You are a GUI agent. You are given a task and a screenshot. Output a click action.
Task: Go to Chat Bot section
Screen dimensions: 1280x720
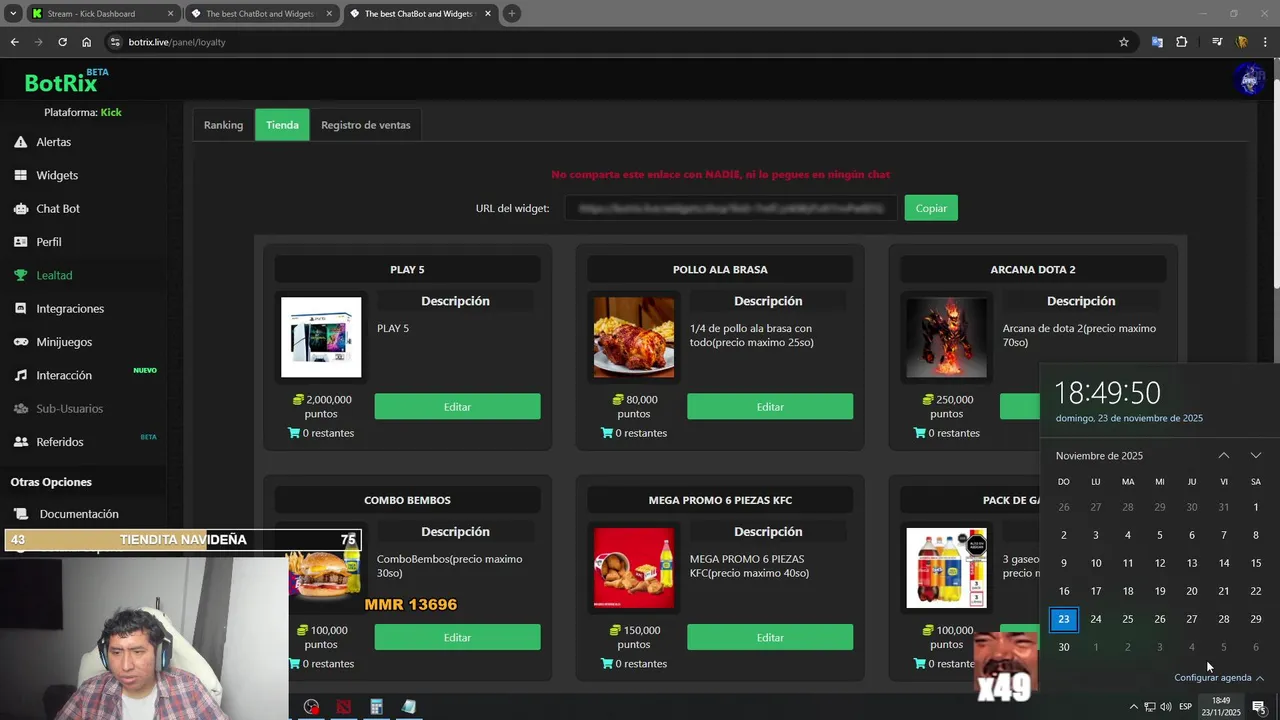[x=58, y=209]
